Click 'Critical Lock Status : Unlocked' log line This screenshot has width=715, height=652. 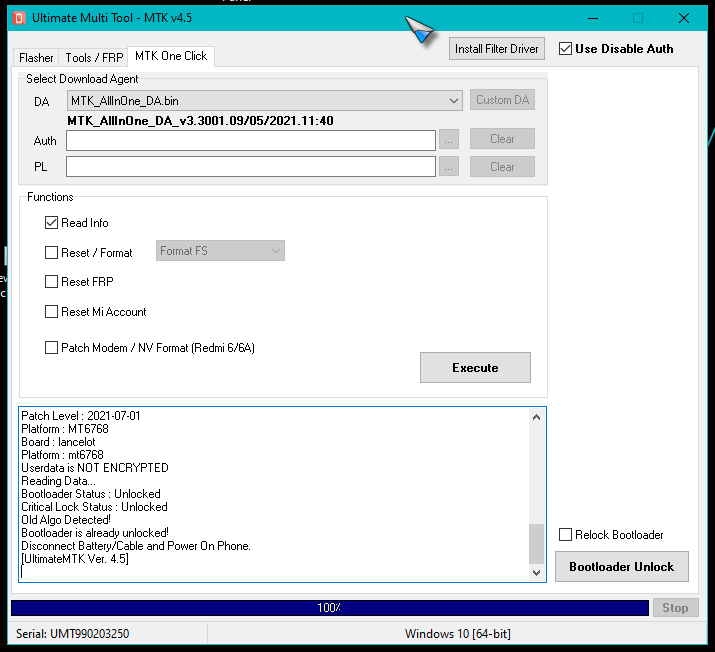[x=94, y=507]
